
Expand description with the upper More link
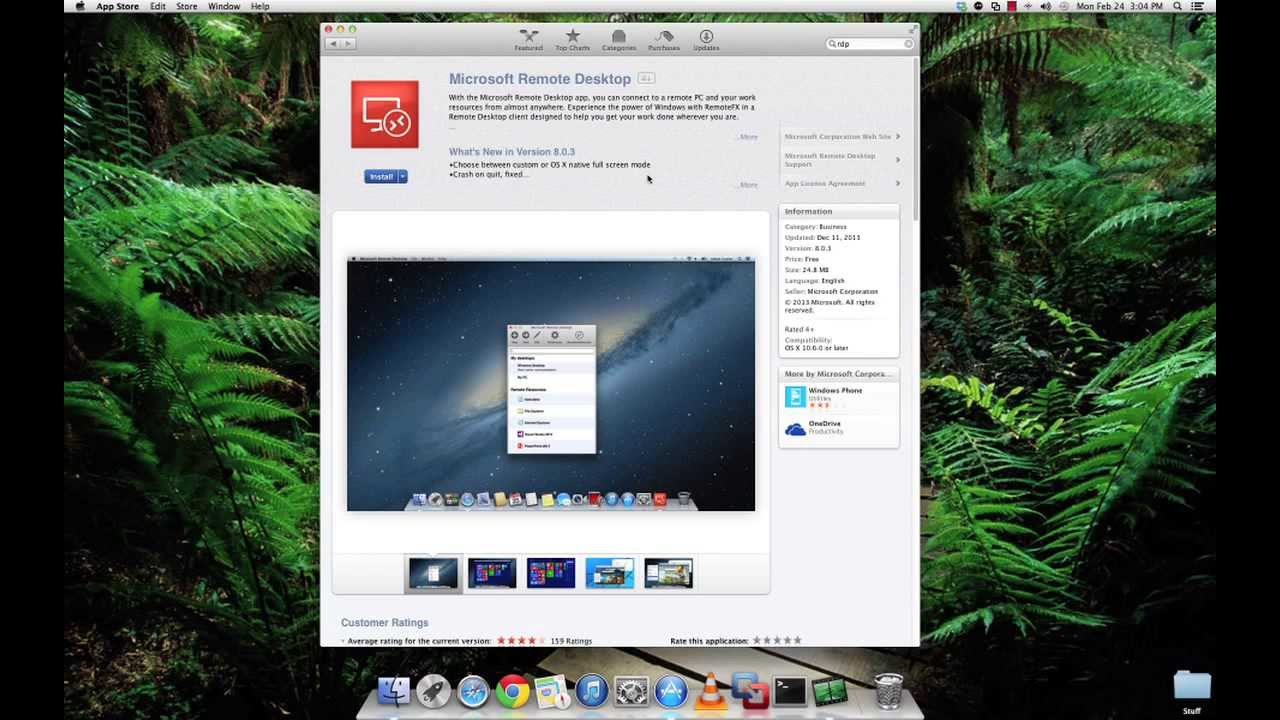pos(748,137)
